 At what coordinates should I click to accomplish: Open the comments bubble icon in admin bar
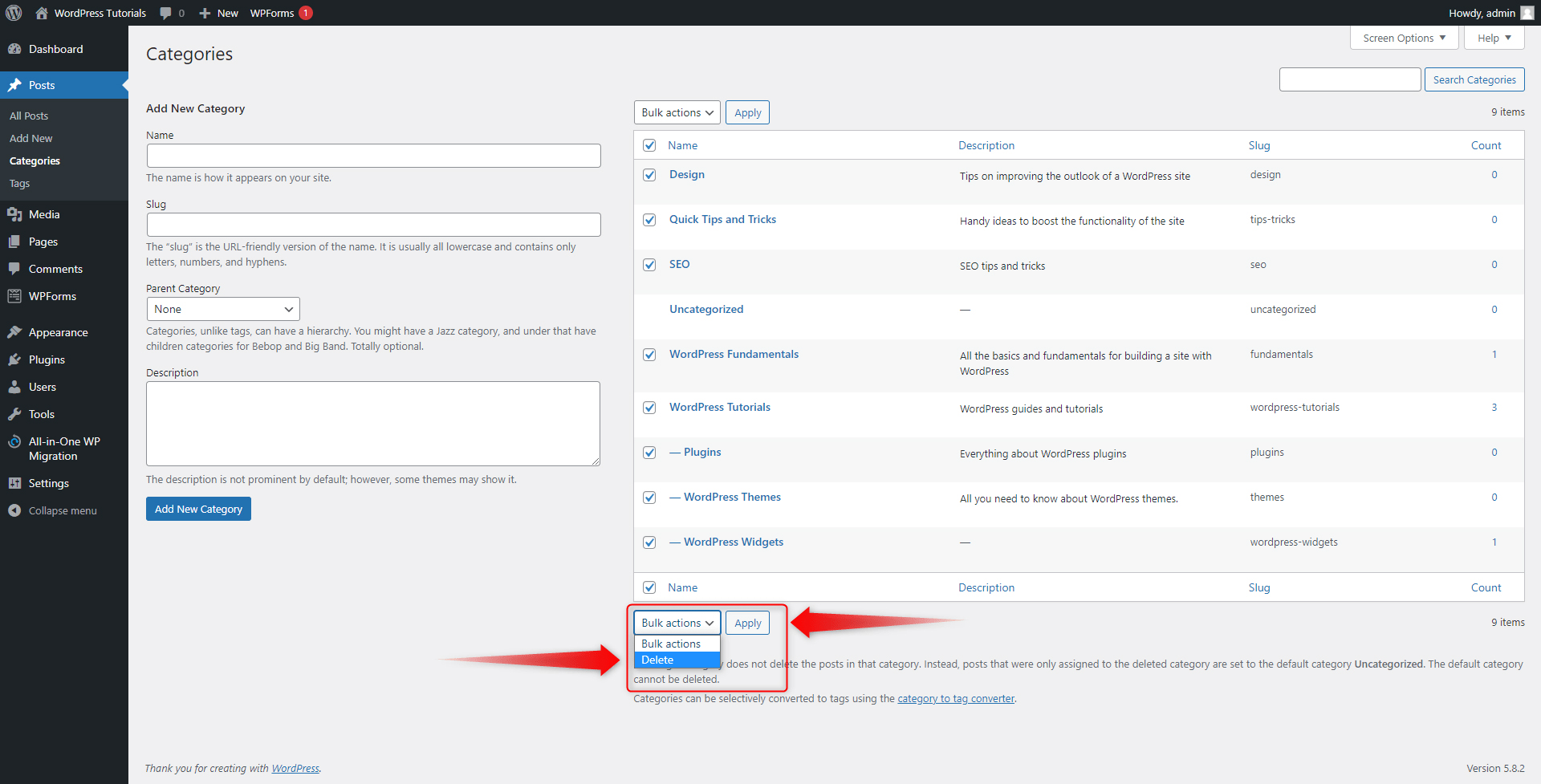point(165,13)
